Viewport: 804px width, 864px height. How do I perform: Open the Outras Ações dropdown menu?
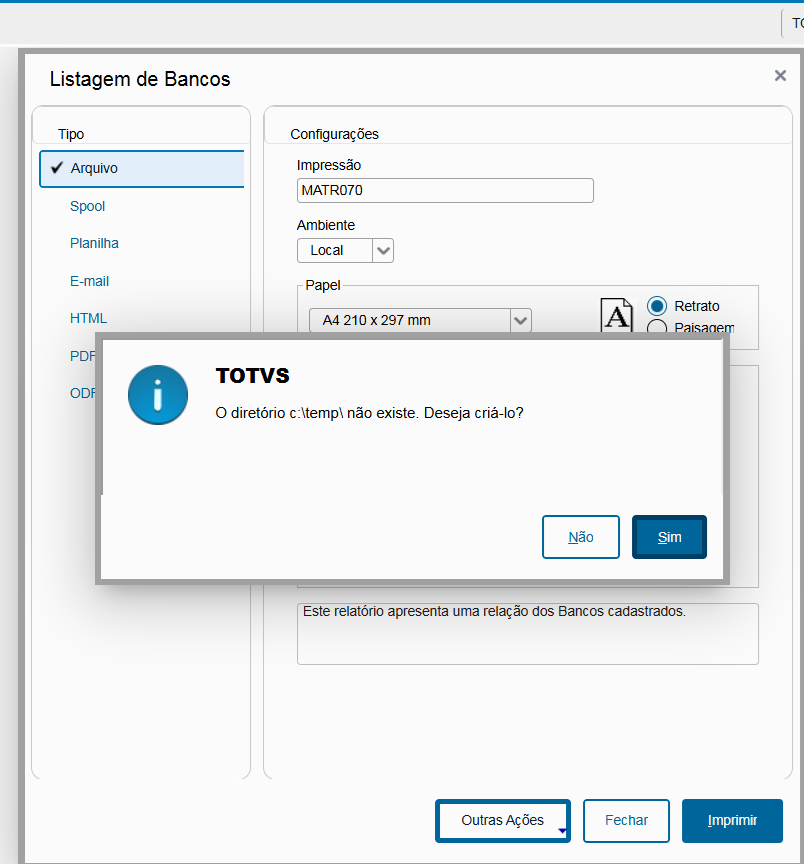pyautogui.click(x=503, y=821)
